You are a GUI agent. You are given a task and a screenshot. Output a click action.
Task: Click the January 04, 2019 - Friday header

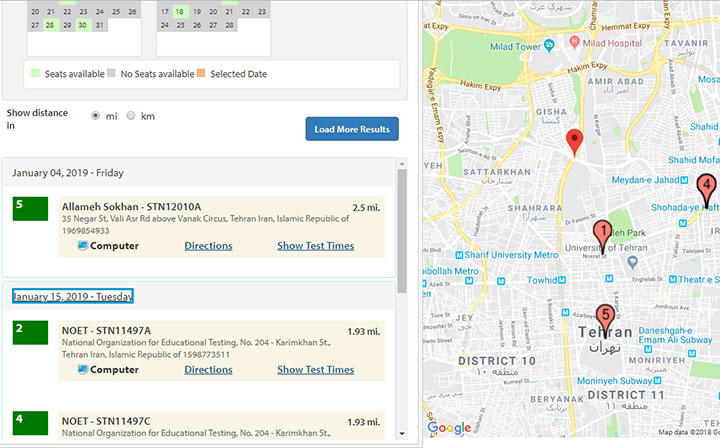(68, 173)
